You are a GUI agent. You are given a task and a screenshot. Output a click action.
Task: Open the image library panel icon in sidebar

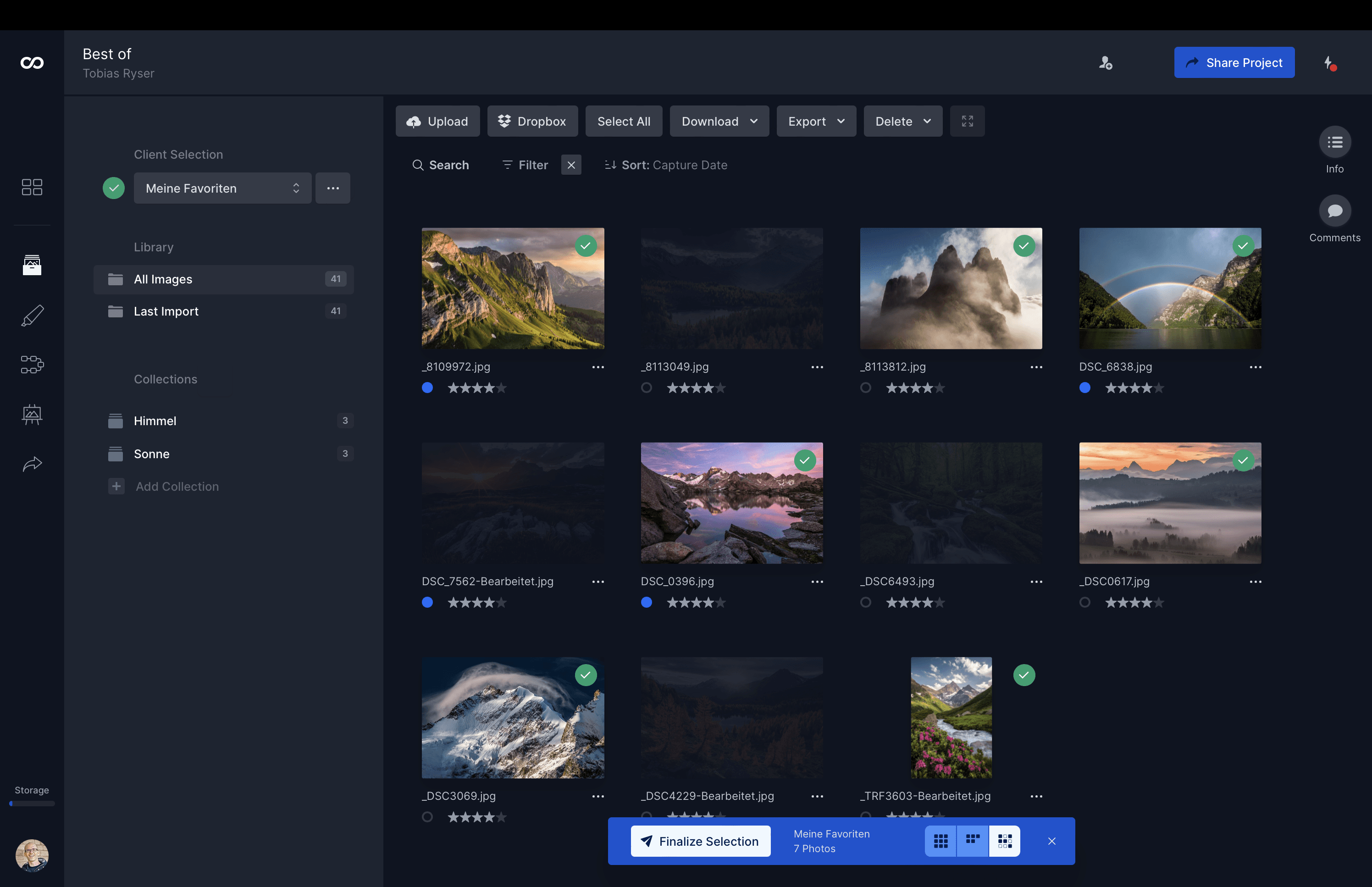32,266
